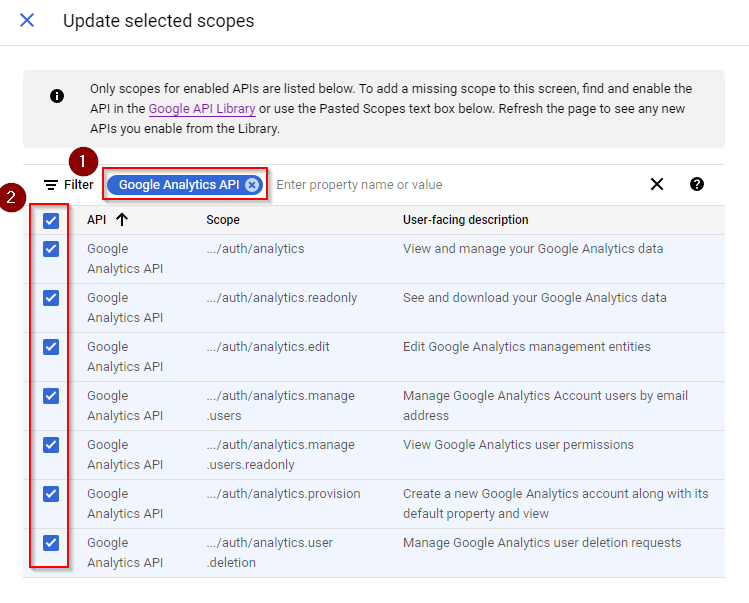Open the filter help question mark icon
Image resolution: width=749 pixels, height=603 pixels.
(x=697, y=184)
